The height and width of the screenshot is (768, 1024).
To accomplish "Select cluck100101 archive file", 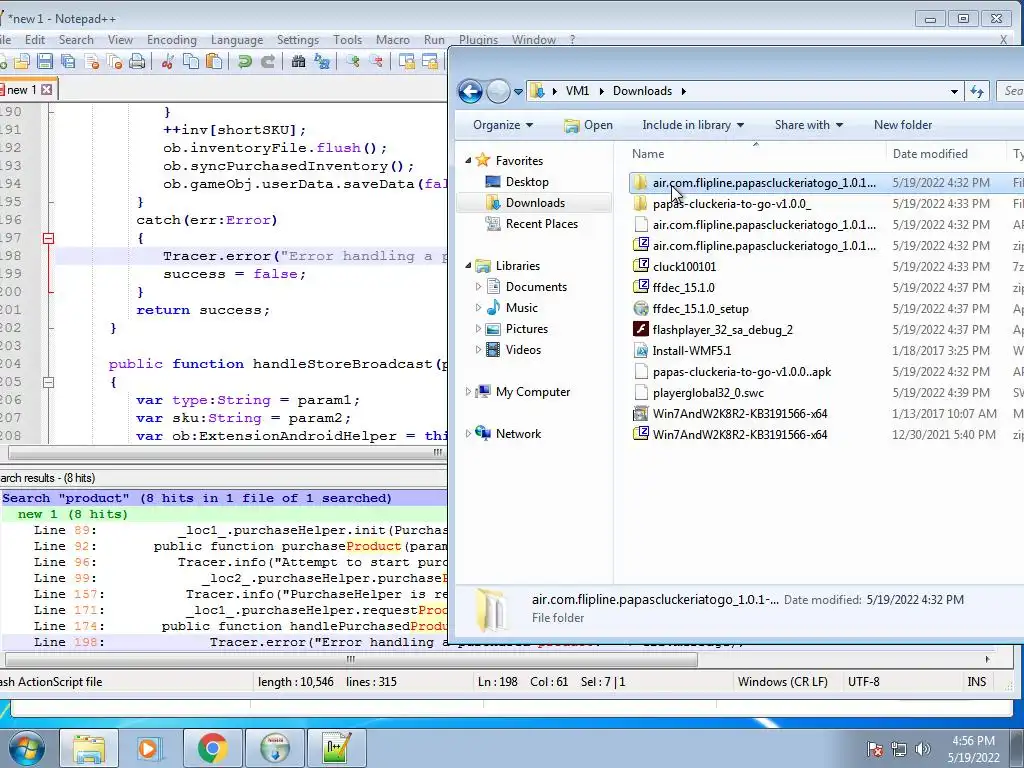I will point(684,266).
